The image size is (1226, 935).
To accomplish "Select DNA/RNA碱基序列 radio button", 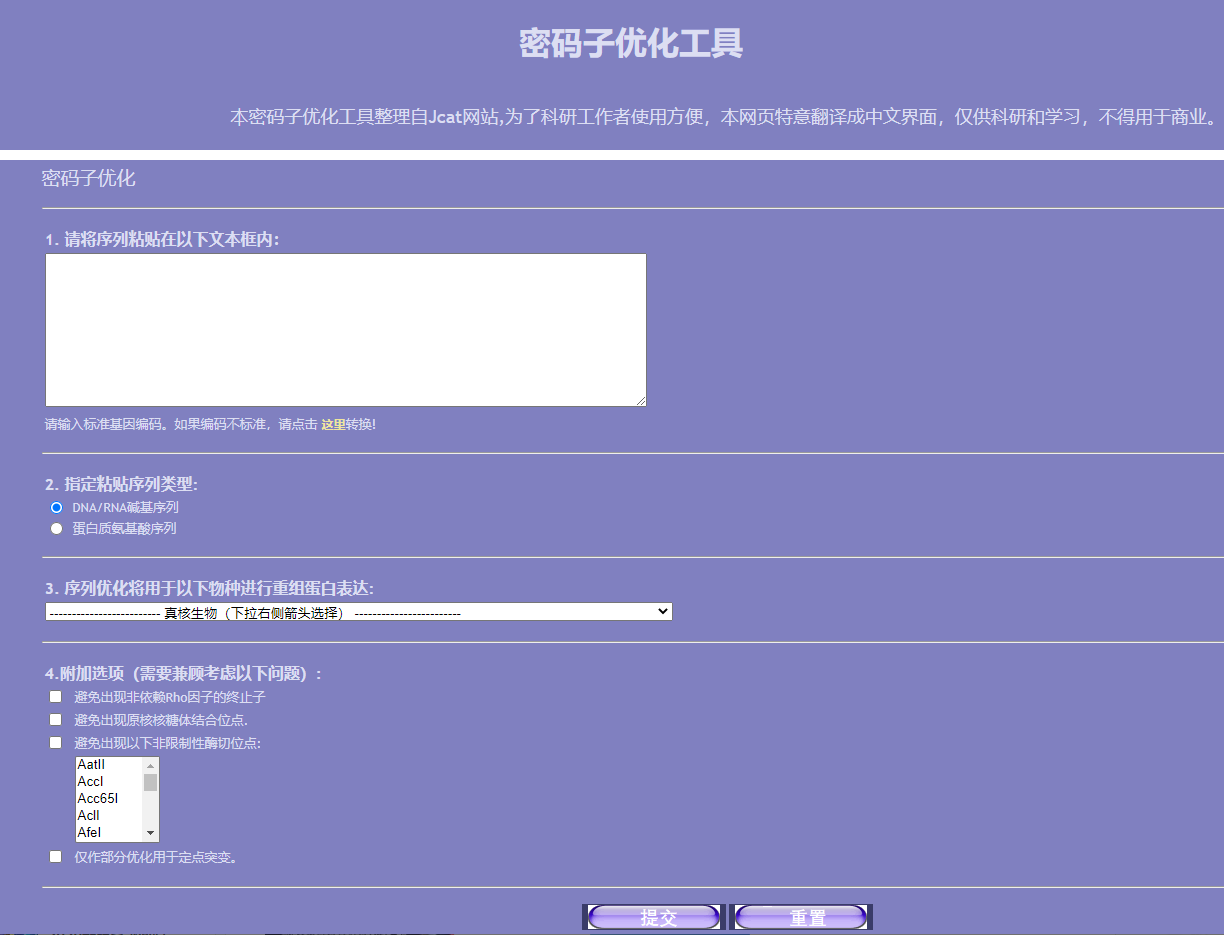I will [x=57, y=507].
